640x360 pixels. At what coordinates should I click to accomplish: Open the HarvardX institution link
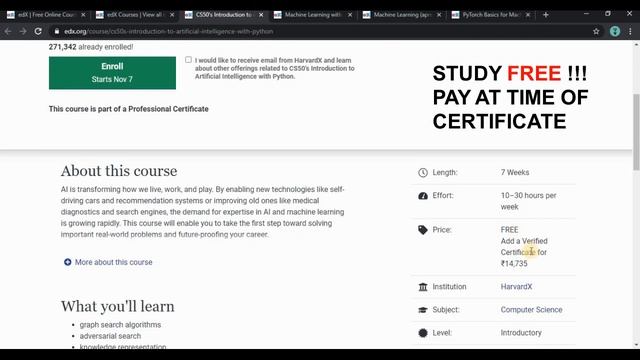(x=516, y=287)
